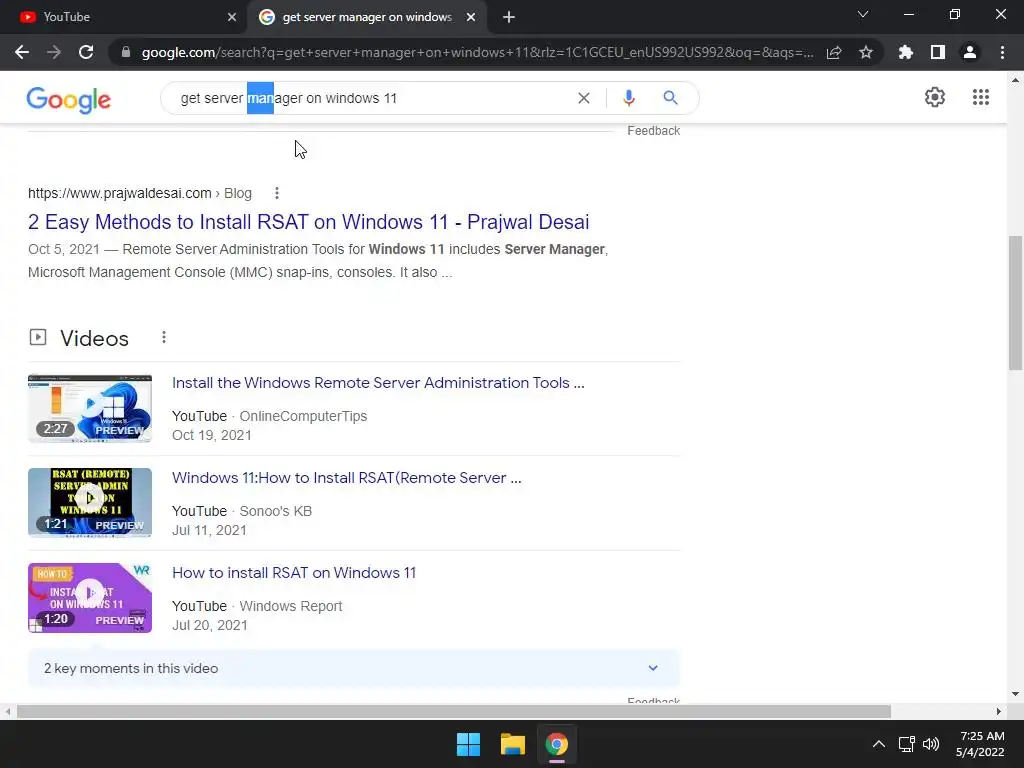Share this page from the address bar
Image resolution: width=1024 pixels, height=768 pixels.
(834, 52)
